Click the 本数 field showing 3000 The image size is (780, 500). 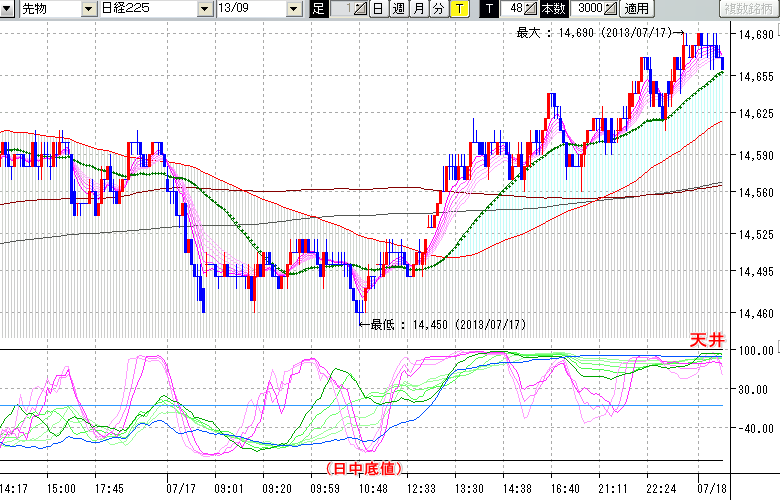tap(589, 9)
